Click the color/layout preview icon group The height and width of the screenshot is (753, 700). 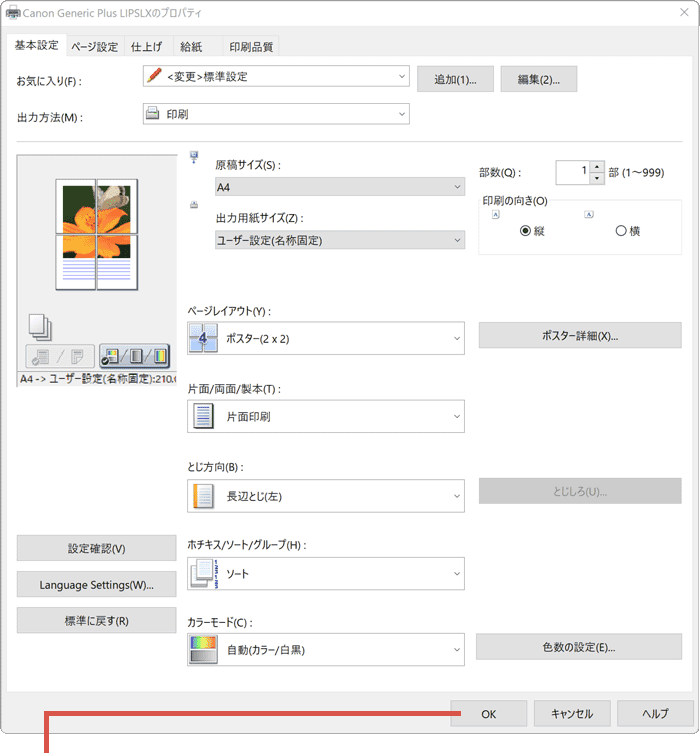134,356
